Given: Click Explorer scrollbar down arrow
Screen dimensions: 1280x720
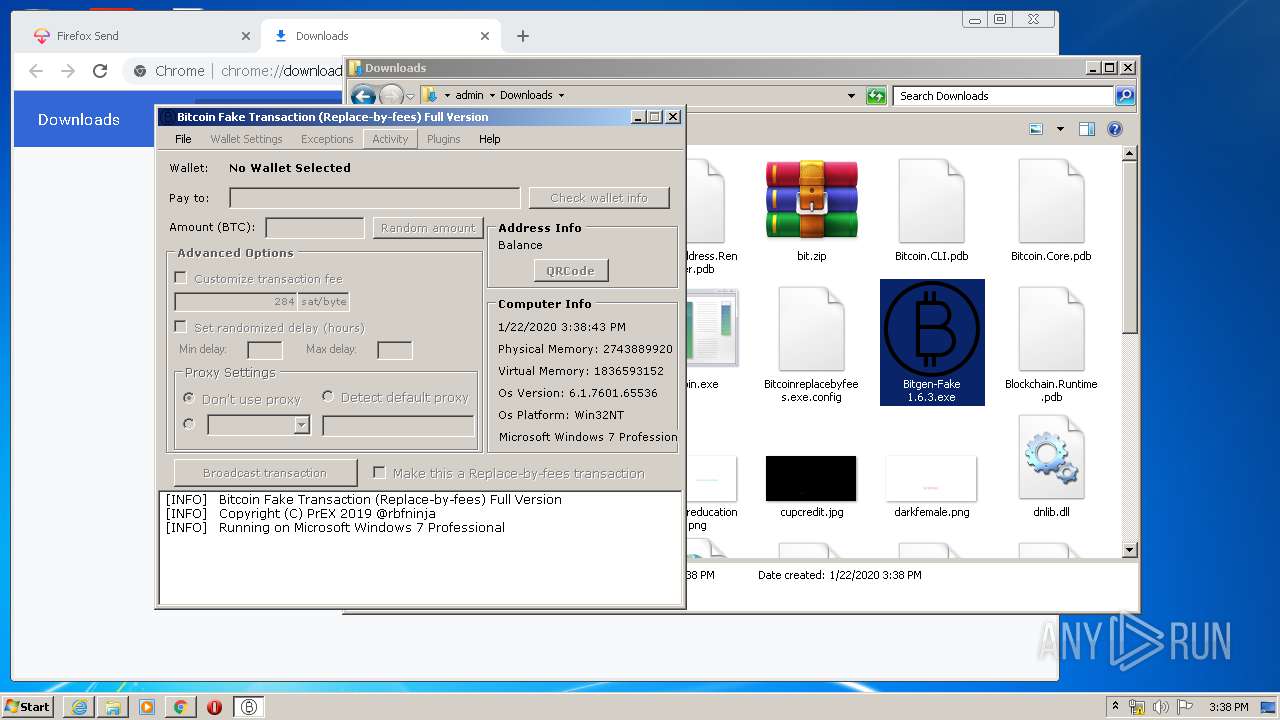Looking at the screenshot, I should pyautogui.click(x=1130, y=550).
